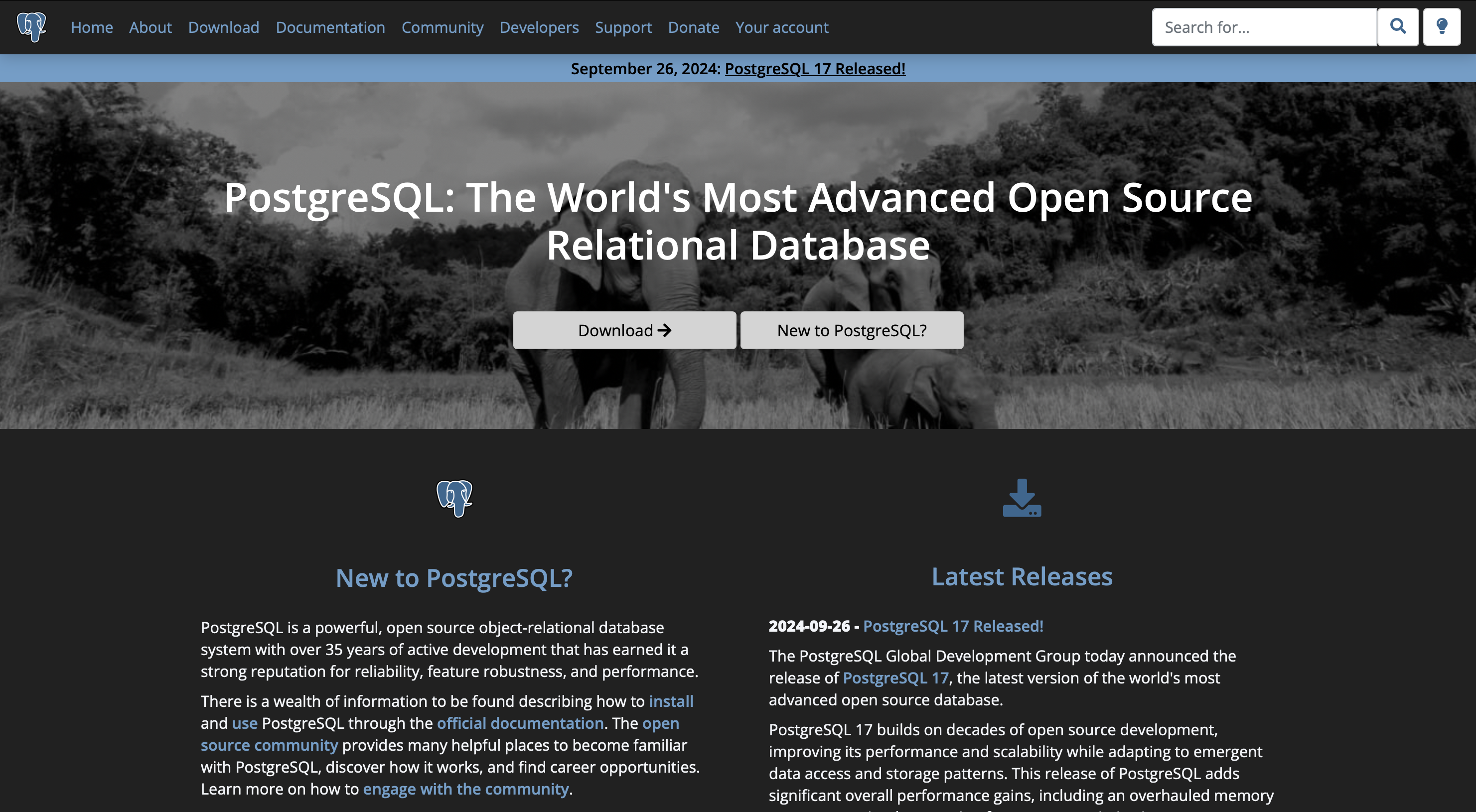Click the hero Download arrow button
The width and height of the screenshot is (1476, 812).
624,330
